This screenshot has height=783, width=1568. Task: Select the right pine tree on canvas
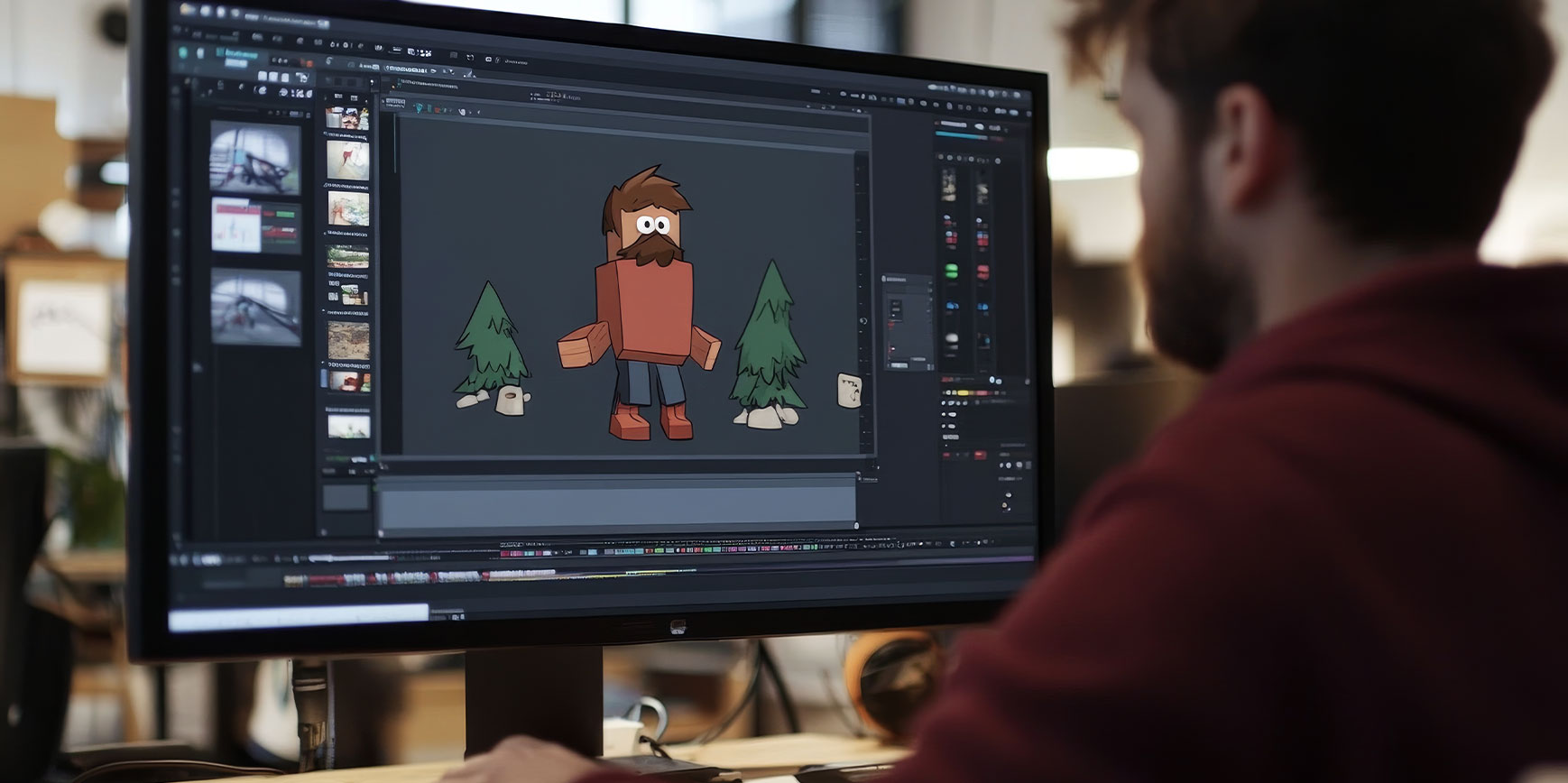pos(768,334)
